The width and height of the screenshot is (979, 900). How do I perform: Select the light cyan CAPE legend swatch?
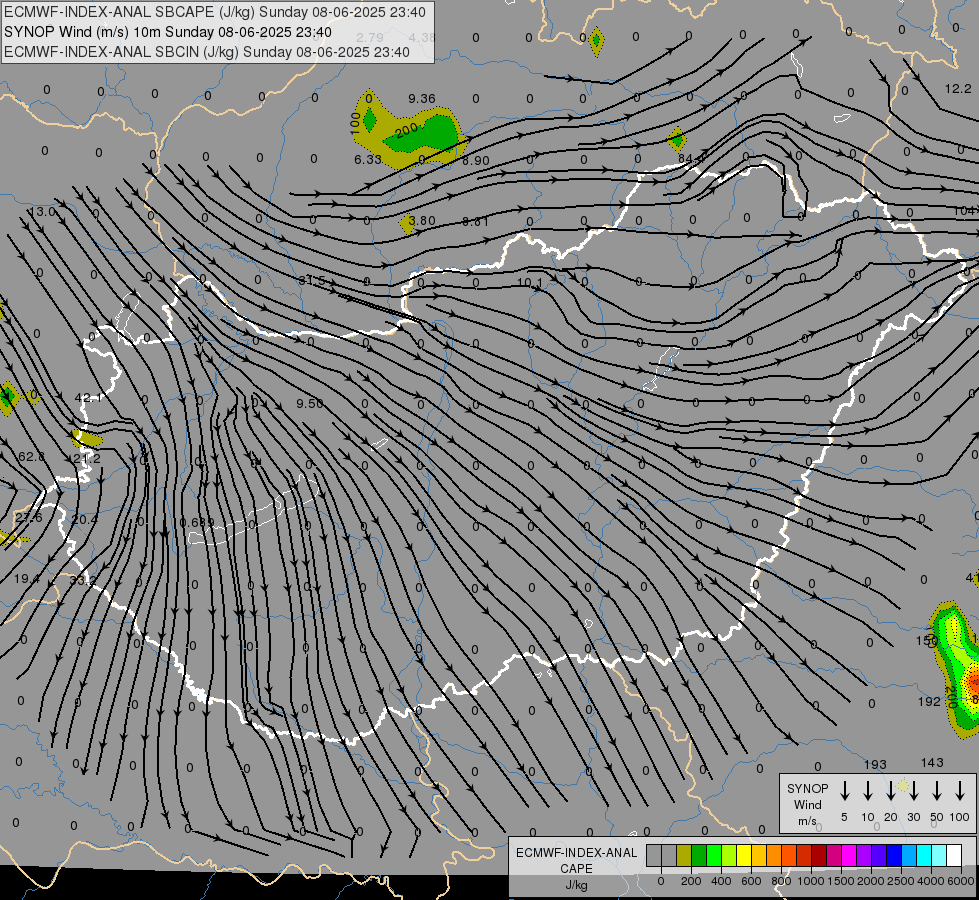pos(939,855)
